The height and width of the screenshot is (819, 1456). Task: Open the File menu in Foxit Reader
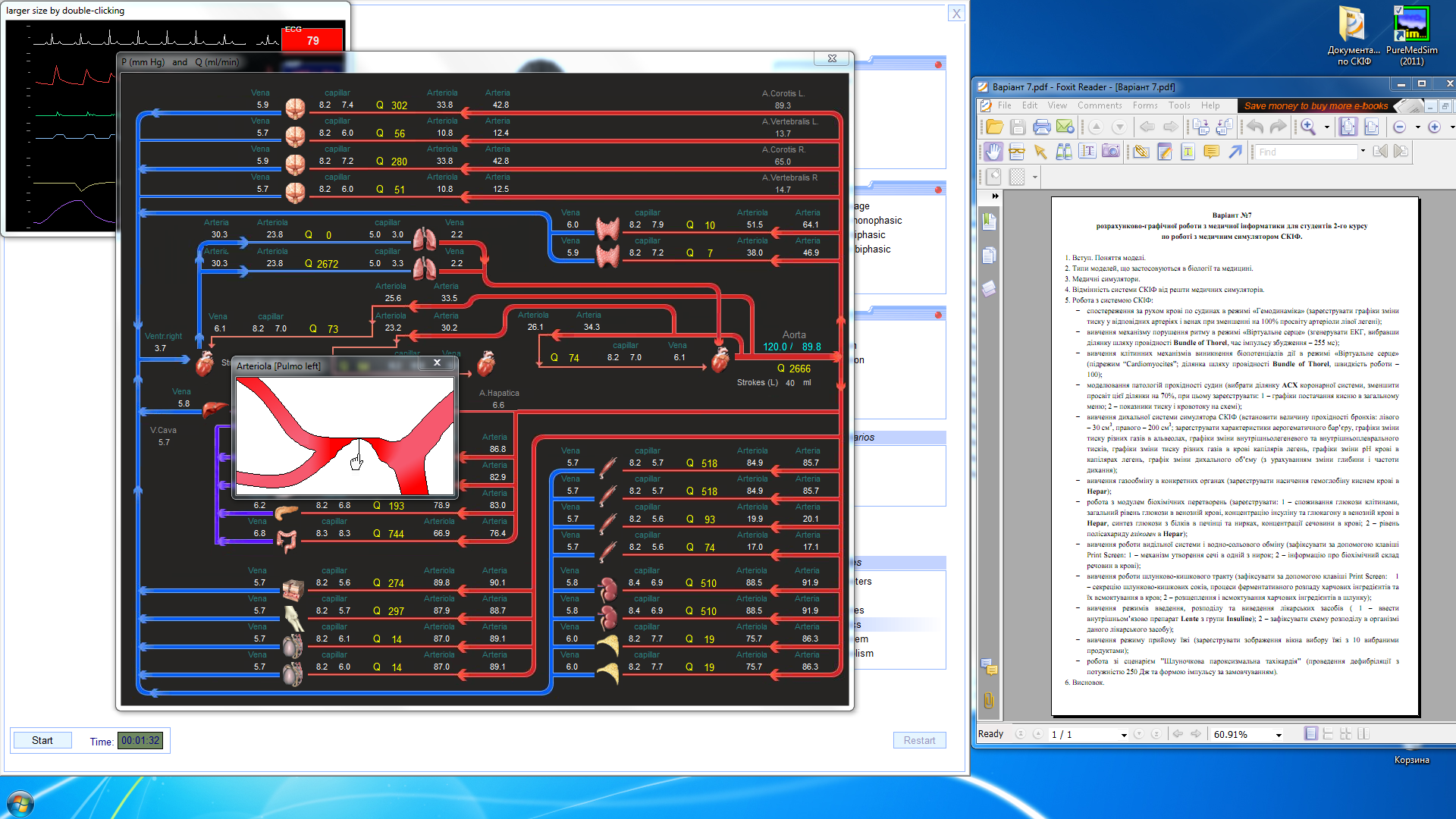tap(1004, 105)
